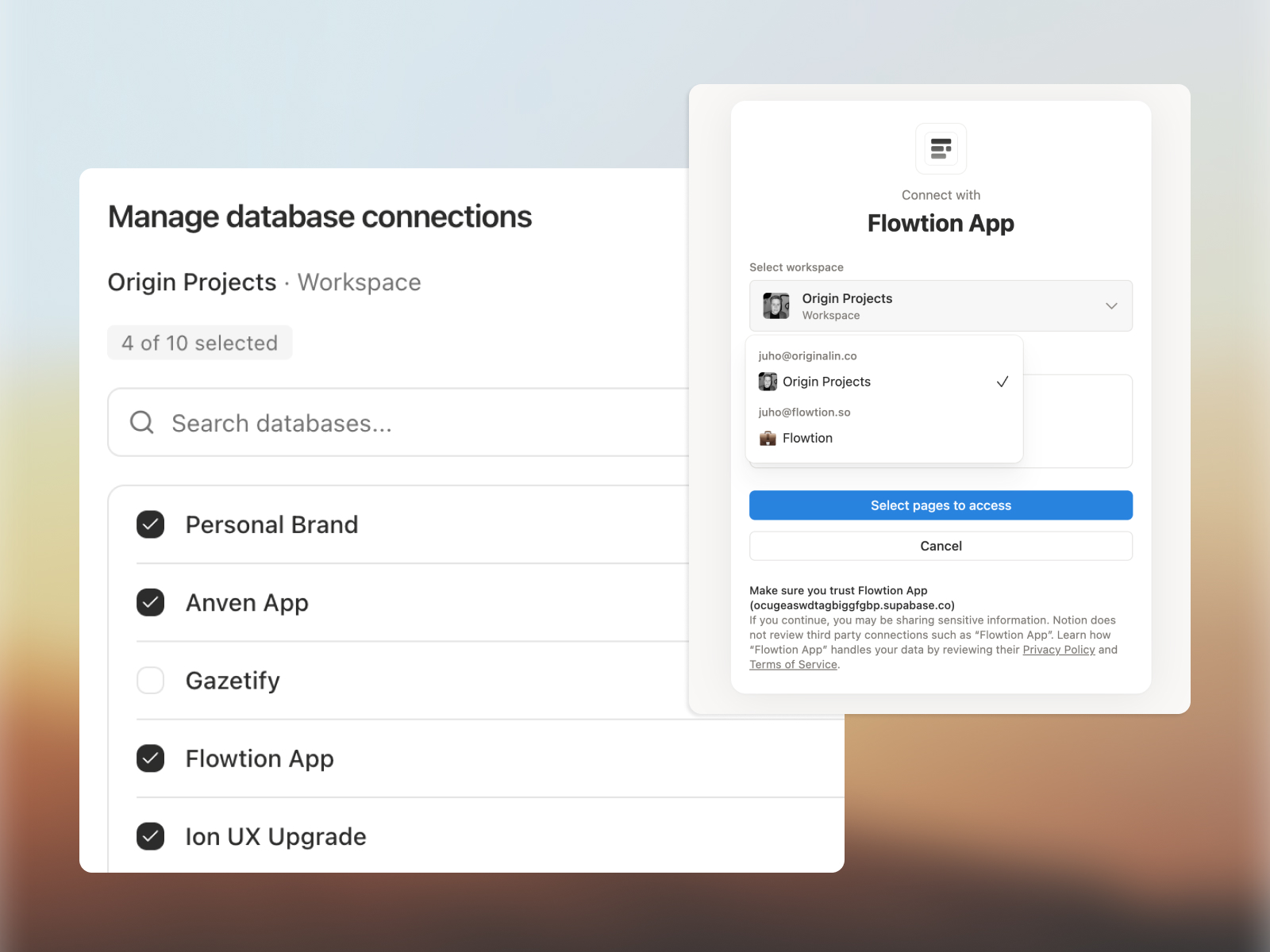This screenshot has height=952, width=1270.
Task: Click the Personal Brand row label
Action: pyautogui.click(x=271, y=524)
